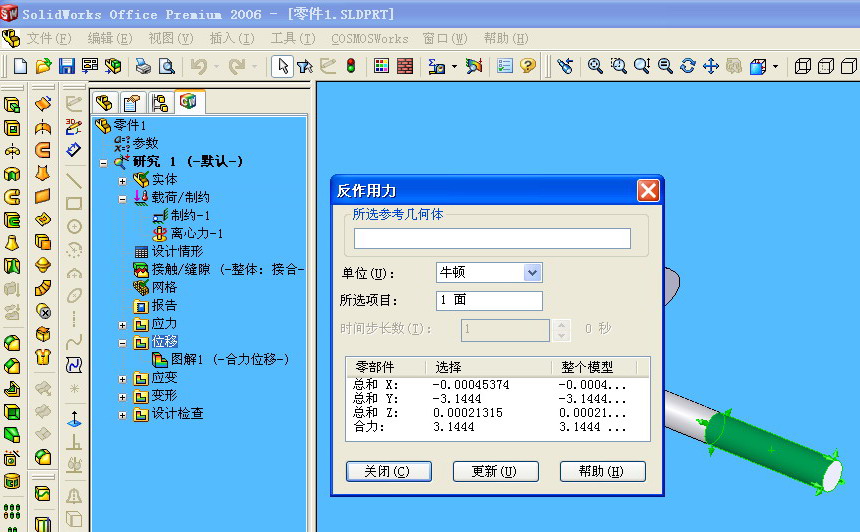Expand the 应变 results folder
The height and width of the screenshot is (532, 860).
[x=122, y=379]
